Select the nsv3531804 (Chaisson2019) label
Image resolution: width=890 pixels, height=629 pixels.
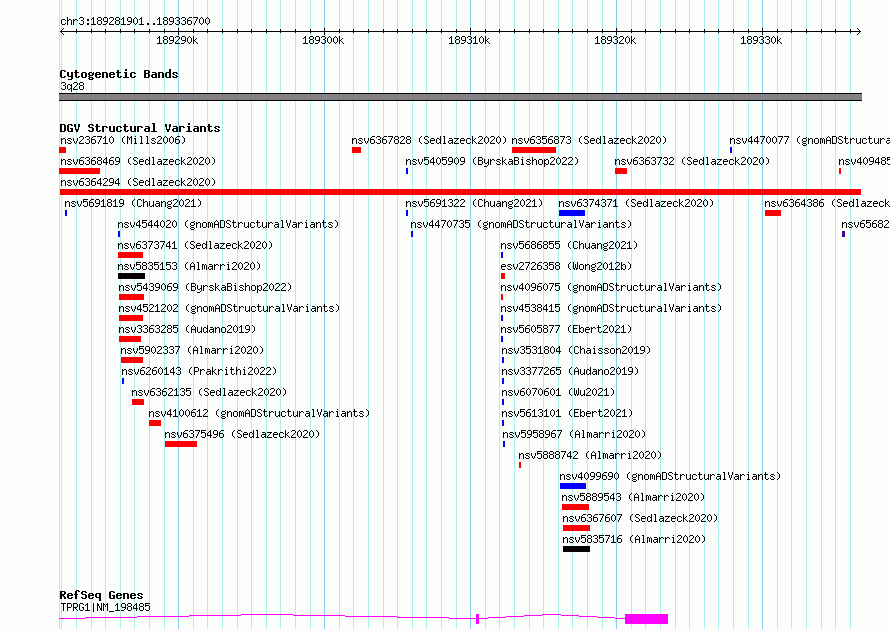tap(576, 350)
